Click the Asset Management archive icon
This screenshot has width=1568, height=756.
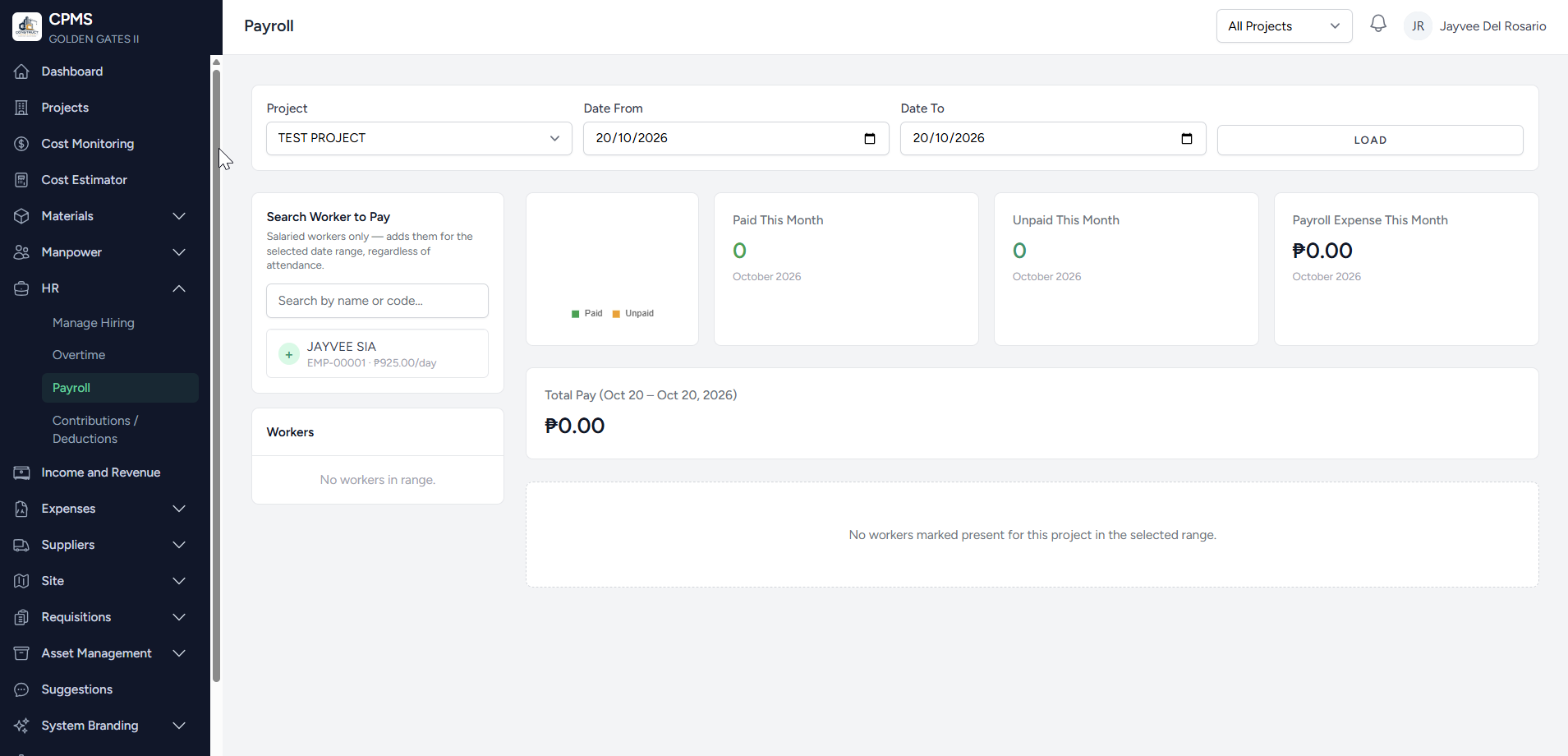pos(21,653)
